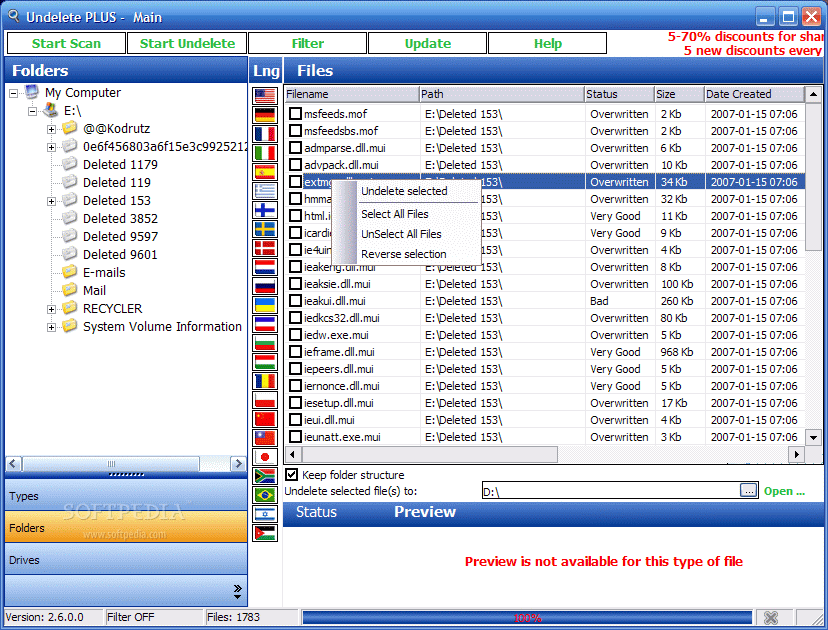Switch language using the US flag
Viewport: 828px width, 630px height.
(x=265, y=96)
